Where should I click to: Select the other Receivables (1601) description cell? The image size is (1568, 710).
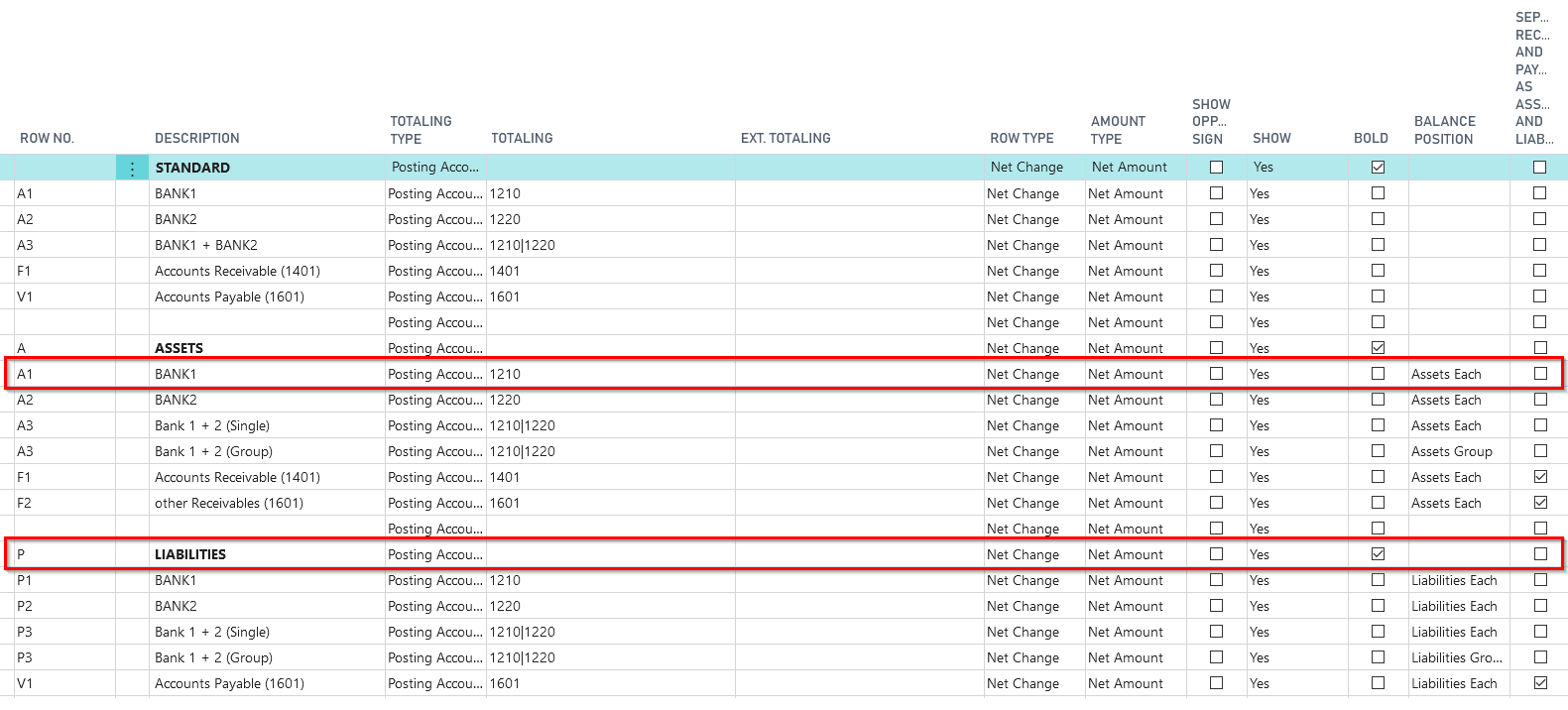pyautogui.click(x=229, y=503)
